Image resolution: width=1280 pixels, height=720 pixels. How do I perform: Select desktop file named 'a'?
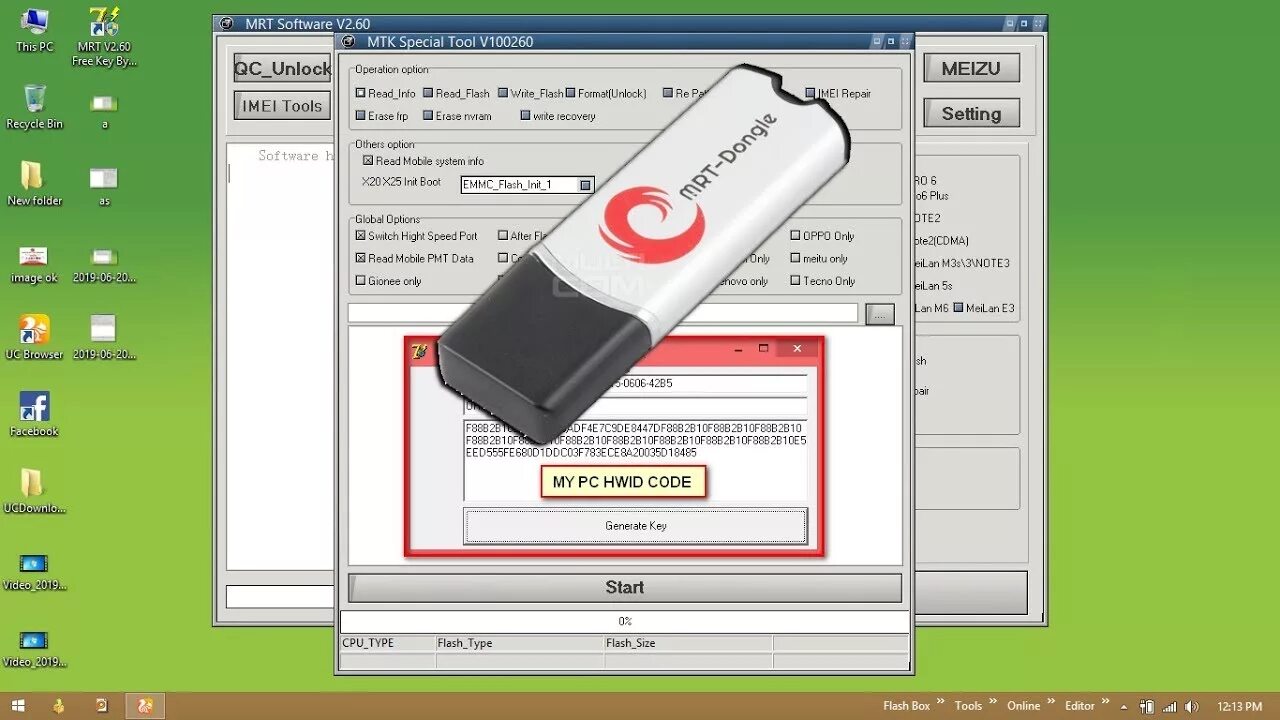(104, 109)
